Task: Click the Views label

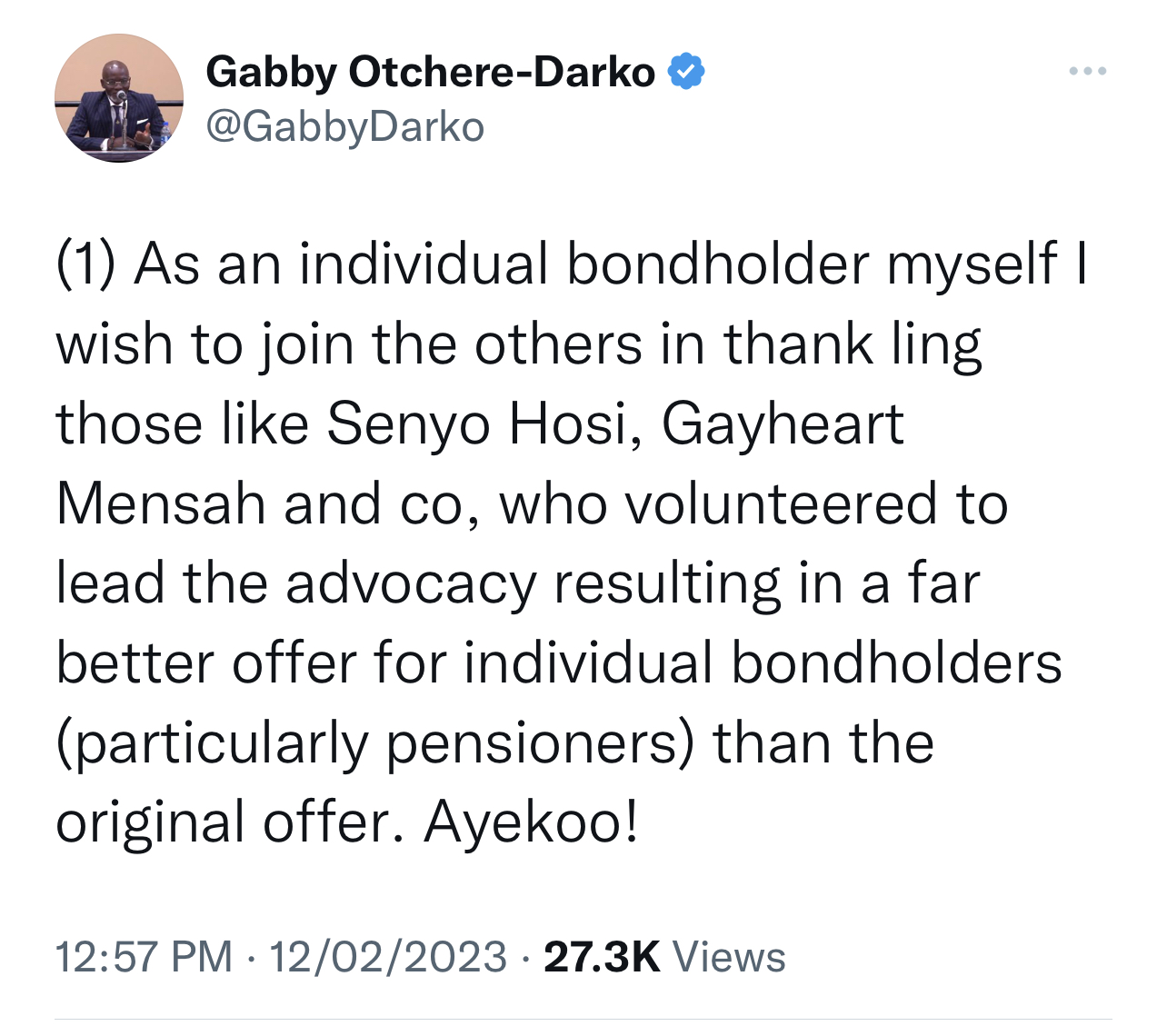Action: [x=728, y=957]
